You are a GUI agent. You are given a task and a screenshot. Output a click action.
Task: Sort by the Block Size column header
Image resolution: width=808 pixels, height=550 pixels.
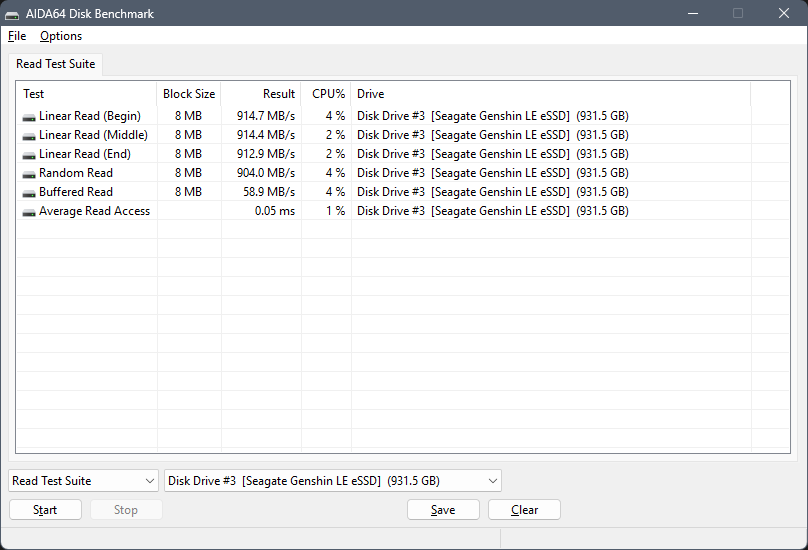point(189,94)
